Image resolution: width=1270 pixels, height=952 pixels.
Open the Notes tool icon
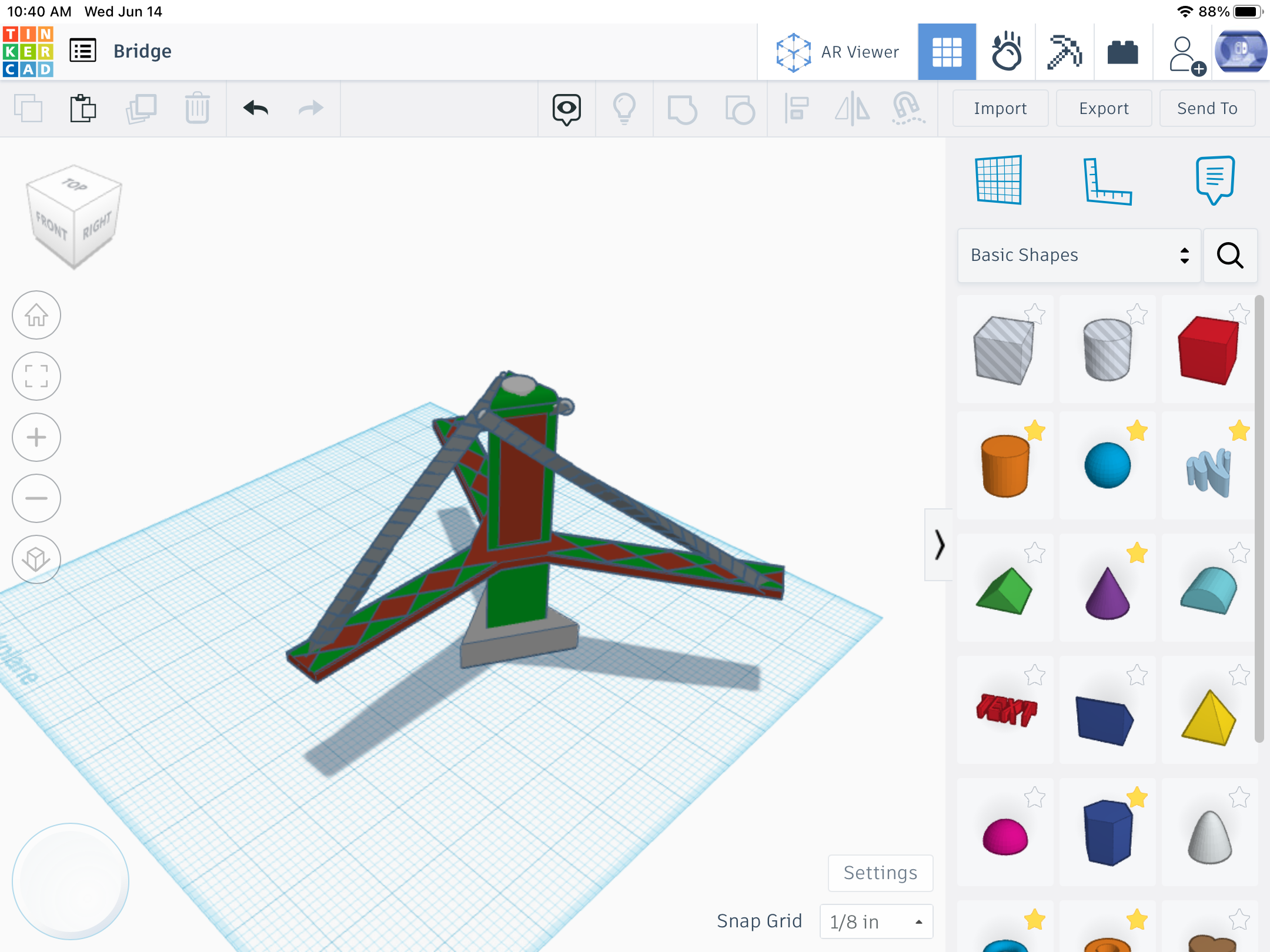[1215, 179]
